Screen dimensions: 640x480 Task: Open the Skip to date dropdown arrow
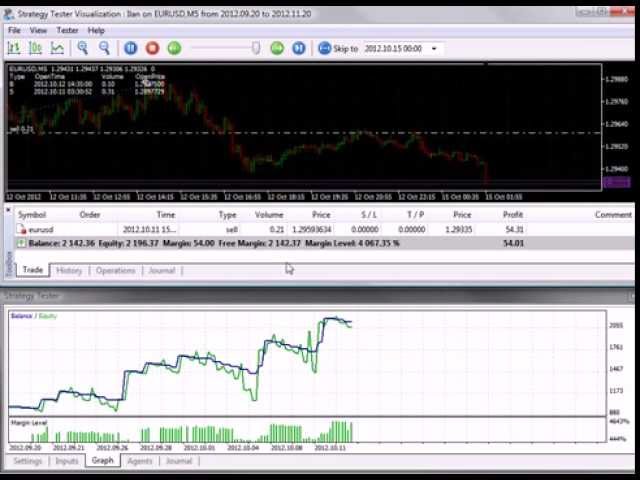(x=434, y=49)
